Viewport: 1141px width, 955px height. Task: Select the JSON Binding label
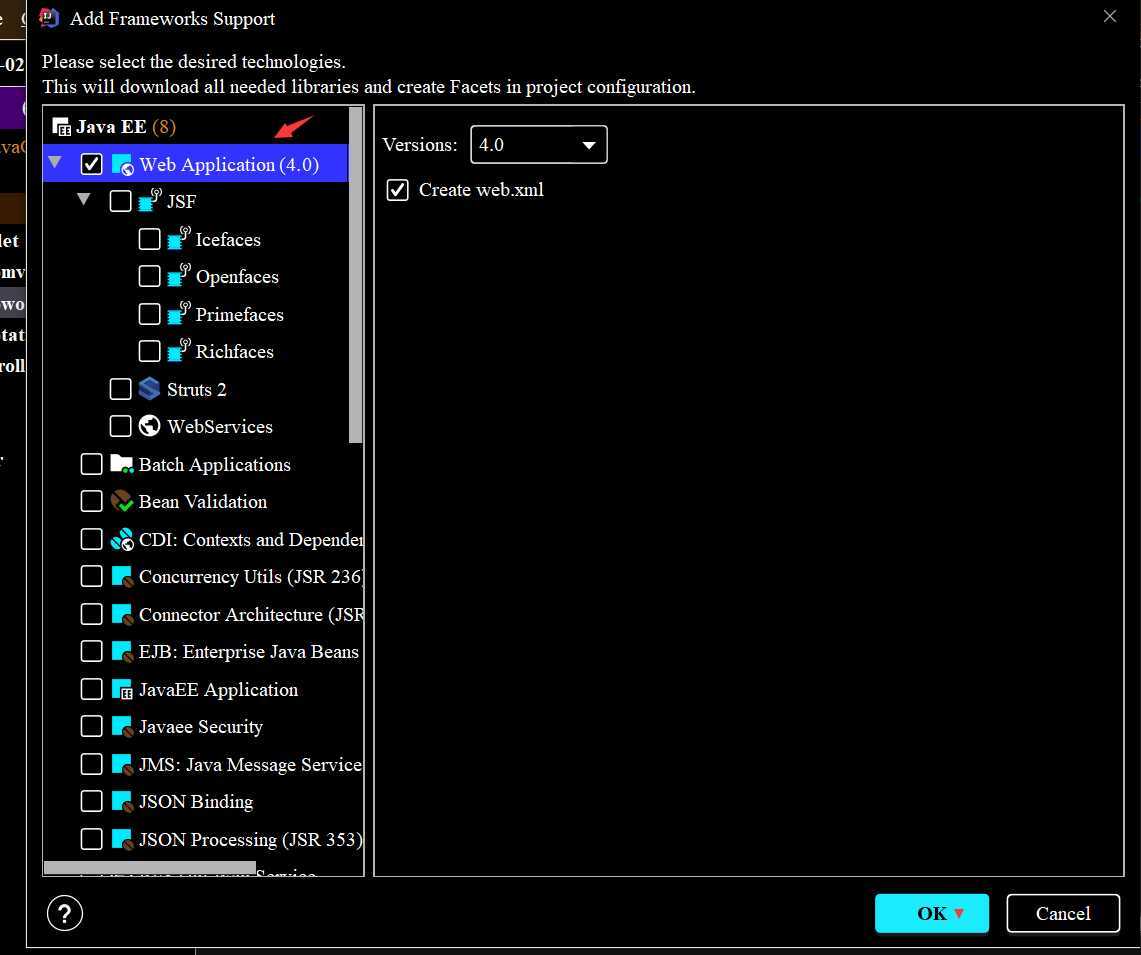pos(196,802)
